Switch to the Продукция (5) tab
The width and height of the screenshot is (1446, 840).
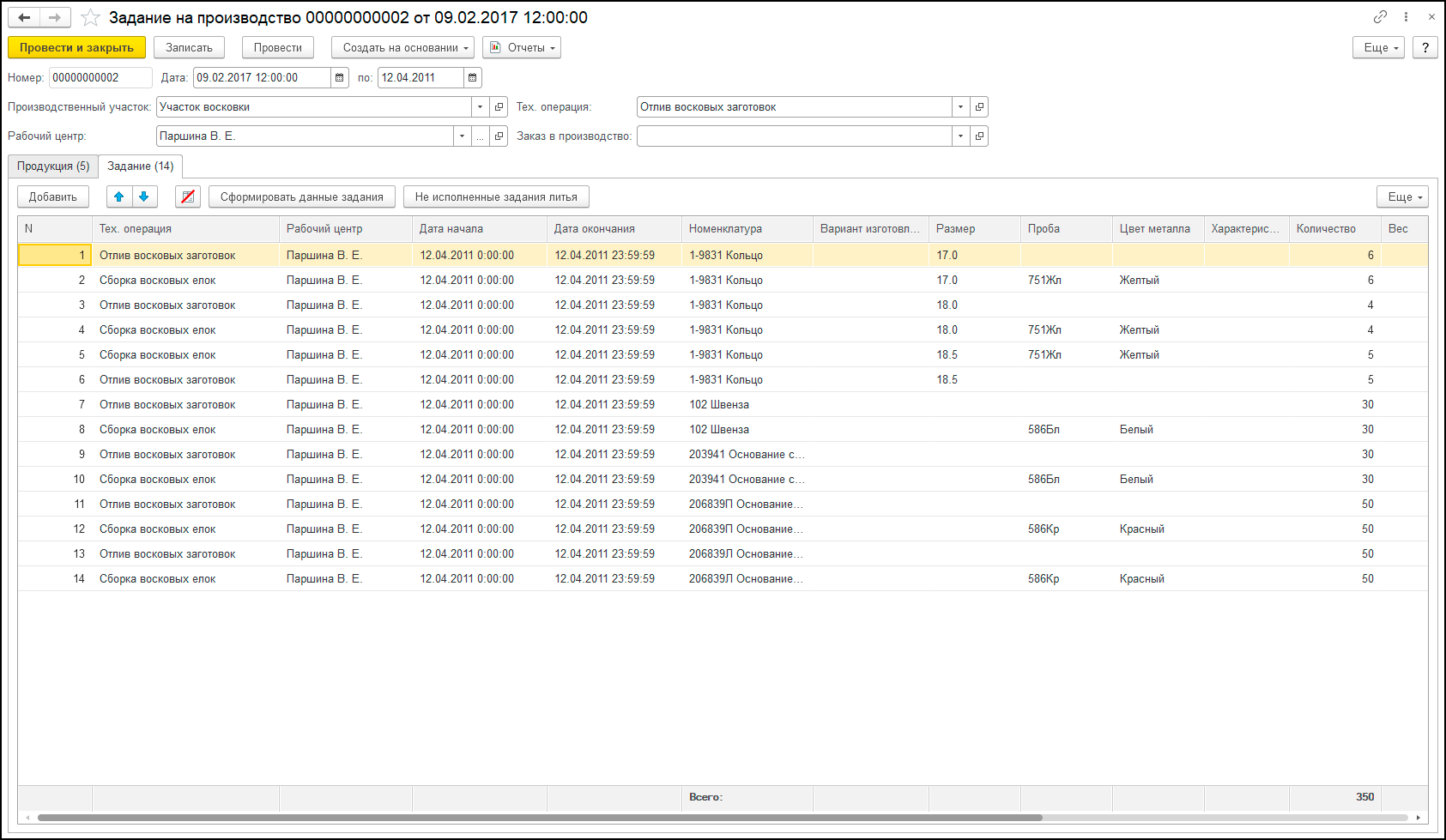click(x=53, y=166)
